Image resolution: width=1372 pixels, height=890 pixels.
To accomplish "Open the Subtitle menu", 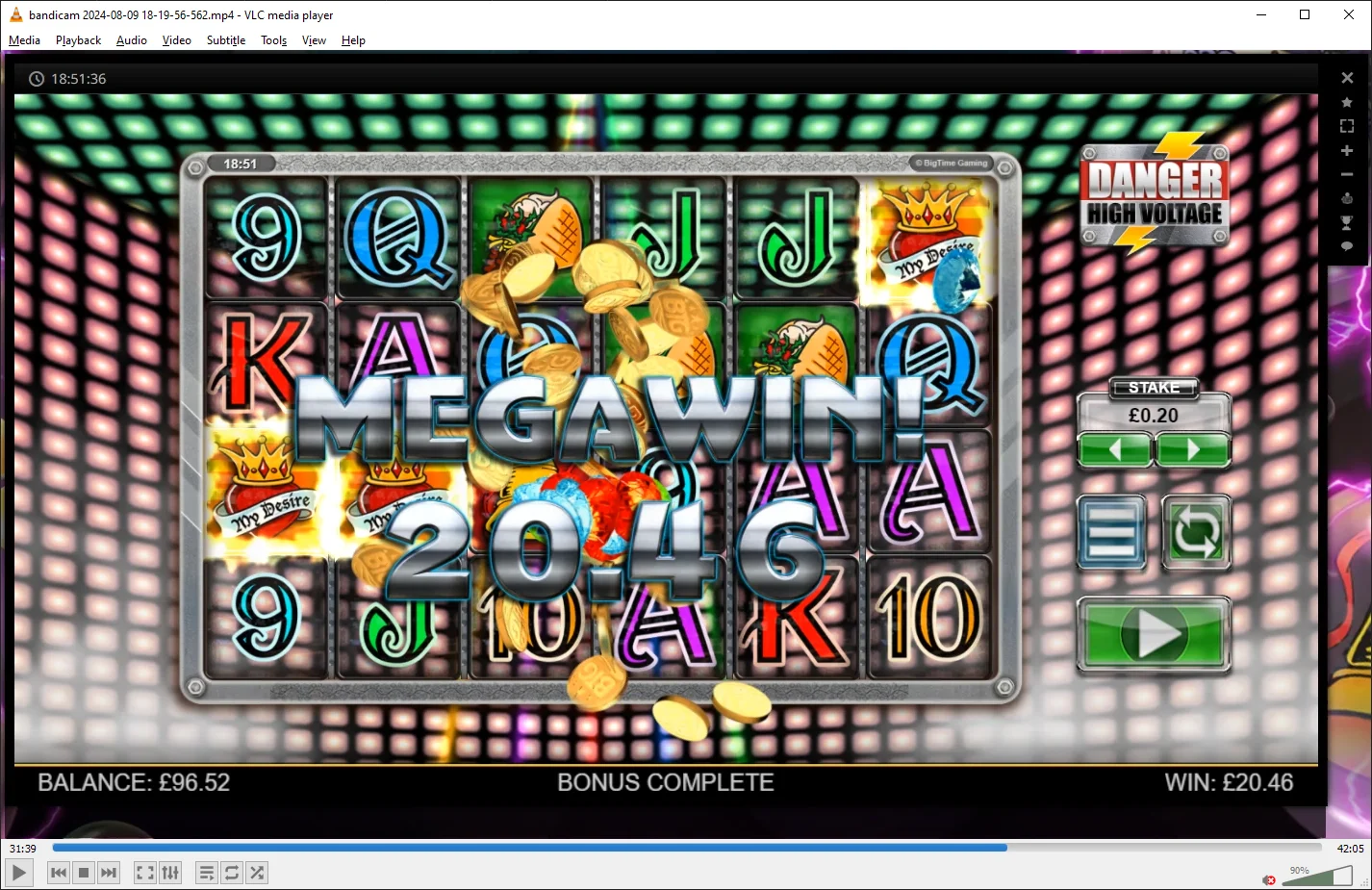I will pos(226,40).
